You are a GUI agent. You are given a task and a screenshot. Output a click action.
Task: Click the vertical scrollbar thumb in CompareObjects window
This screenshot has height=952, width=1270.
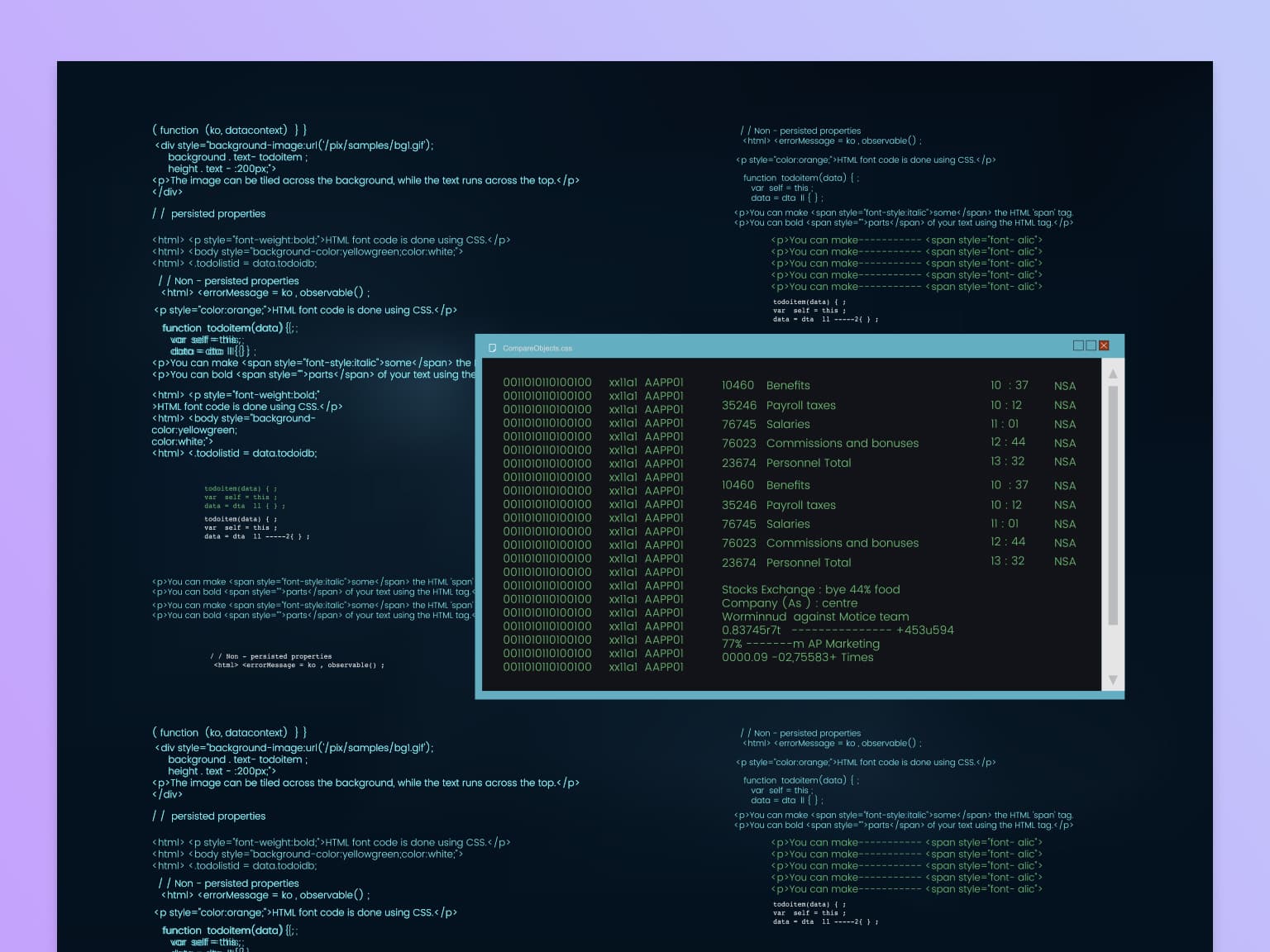(1113, 505)
